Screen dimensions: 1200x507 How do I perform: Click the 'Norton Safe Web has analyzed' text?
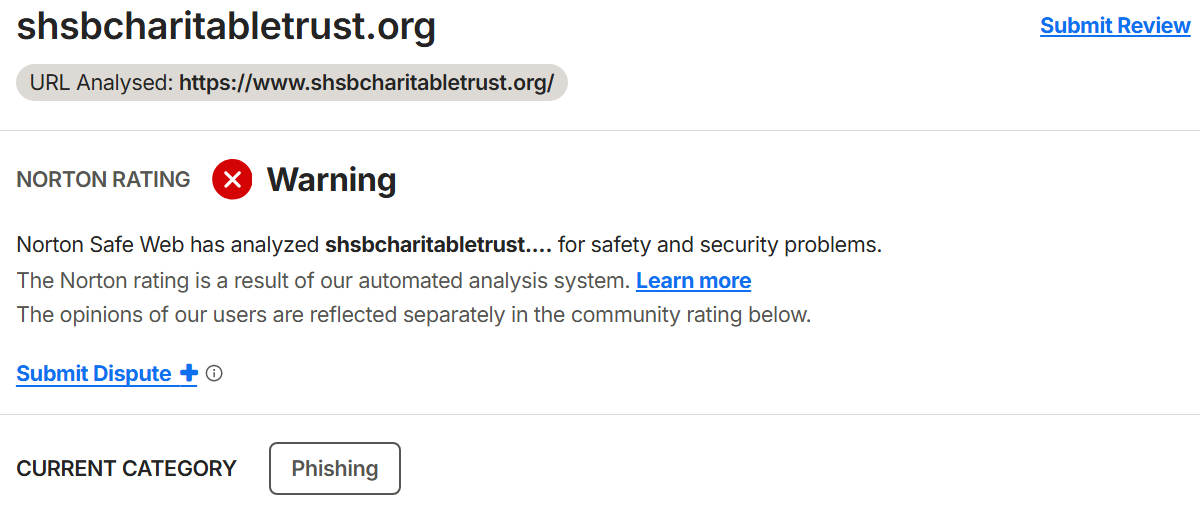coord(169,245)
